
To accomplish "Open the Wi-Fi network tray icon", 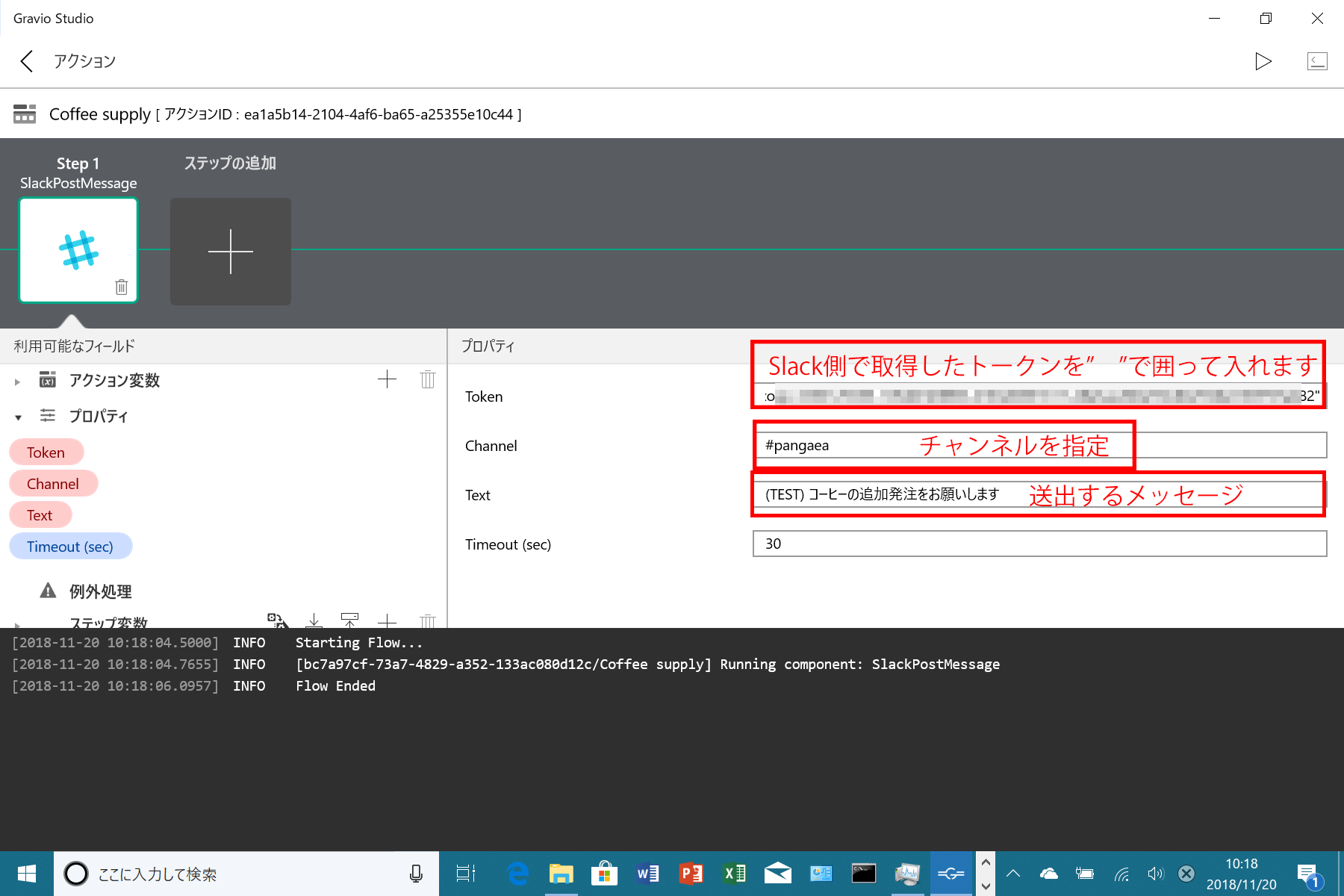I will tap(1121, 874).
